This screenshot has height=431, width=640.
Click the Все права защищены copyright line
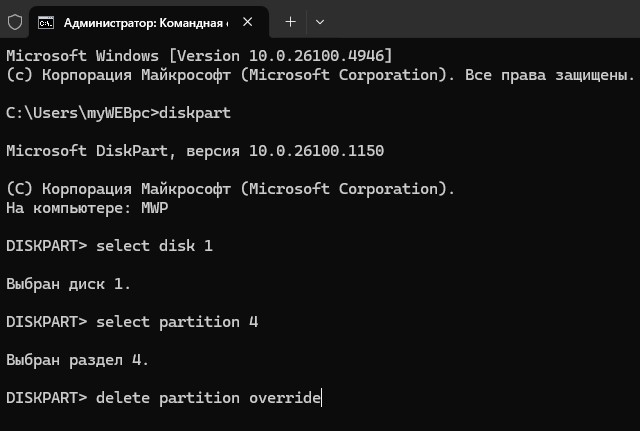click(320, 75)
